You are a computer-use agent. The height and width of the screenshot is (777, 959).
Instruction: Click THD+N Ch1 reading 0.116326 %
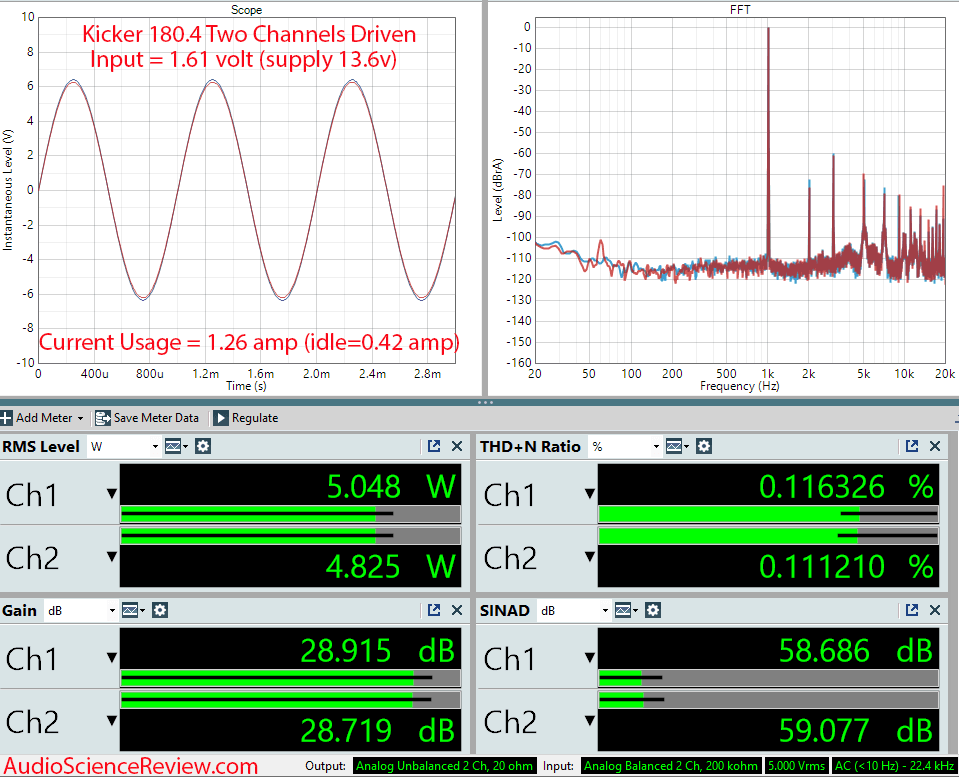point(846,488)
